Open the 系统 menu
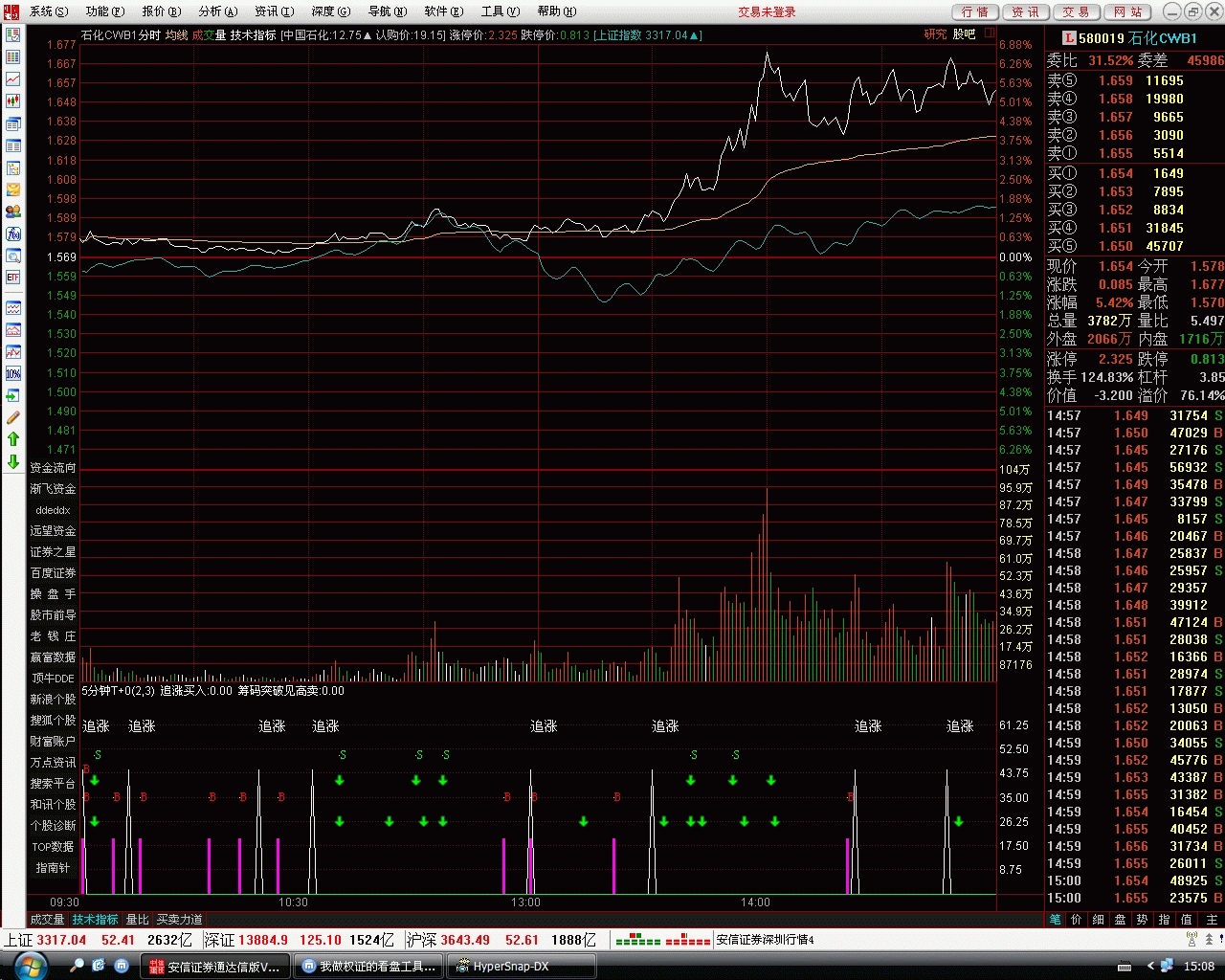The height and width of the screenshot is (980, 1225). [x=49, y=11]
